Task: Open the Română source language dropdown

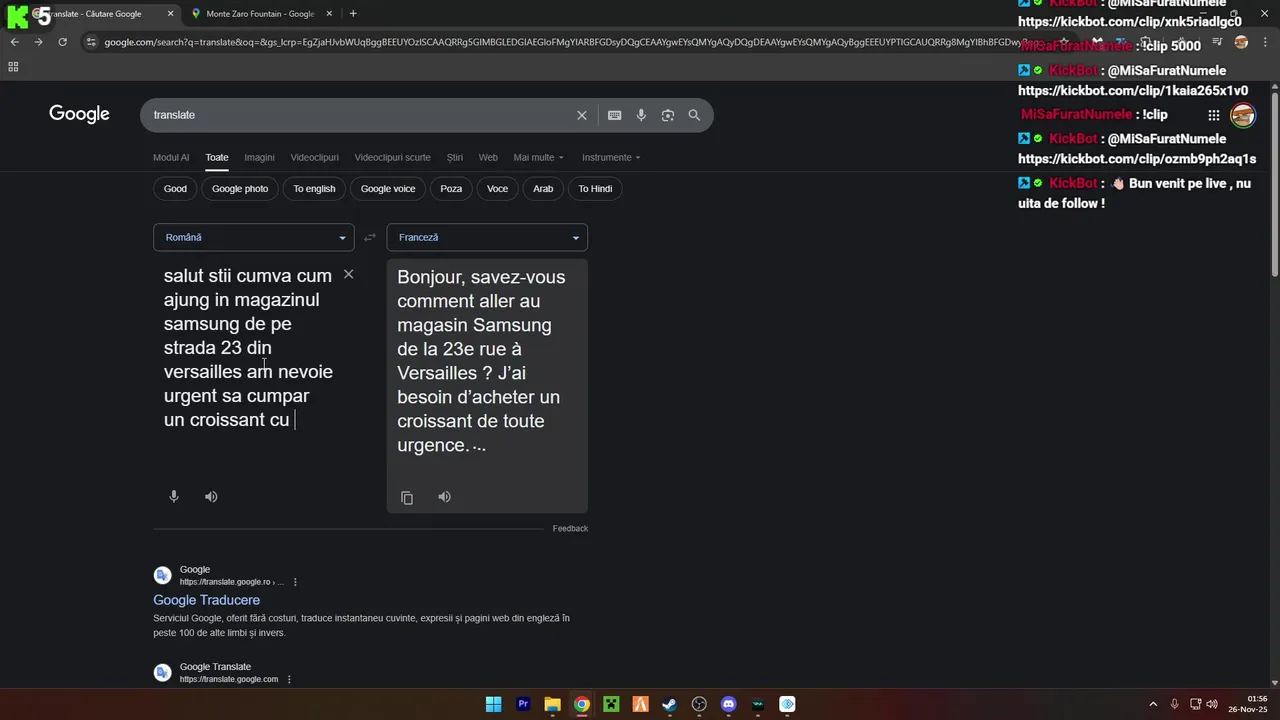Action: [253, 237]
